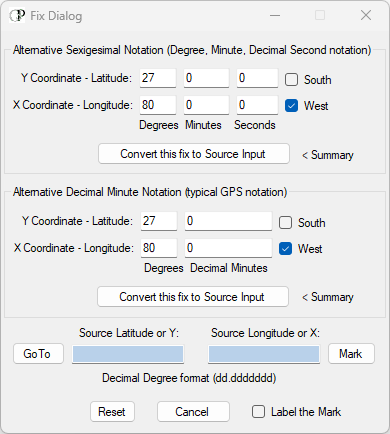
Task: Minimize the Fix Dialog window
Action: (x=275, y=15)
